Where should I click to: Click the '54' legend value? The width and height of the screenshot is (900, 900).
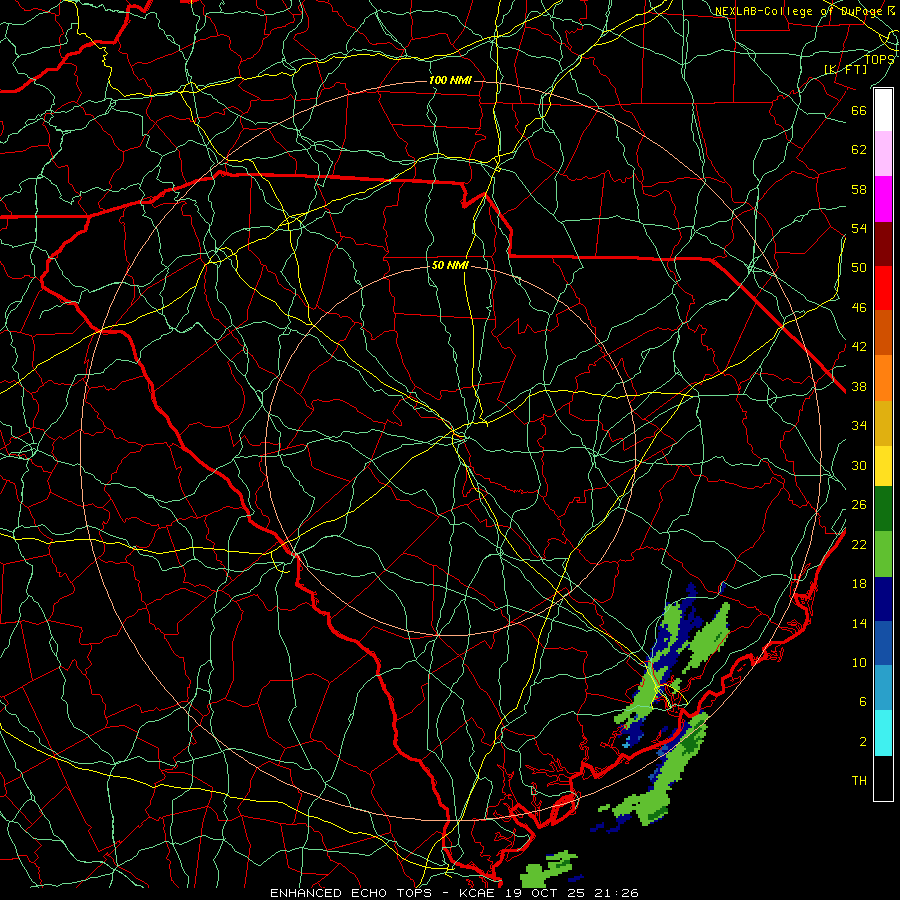[859, 228]
